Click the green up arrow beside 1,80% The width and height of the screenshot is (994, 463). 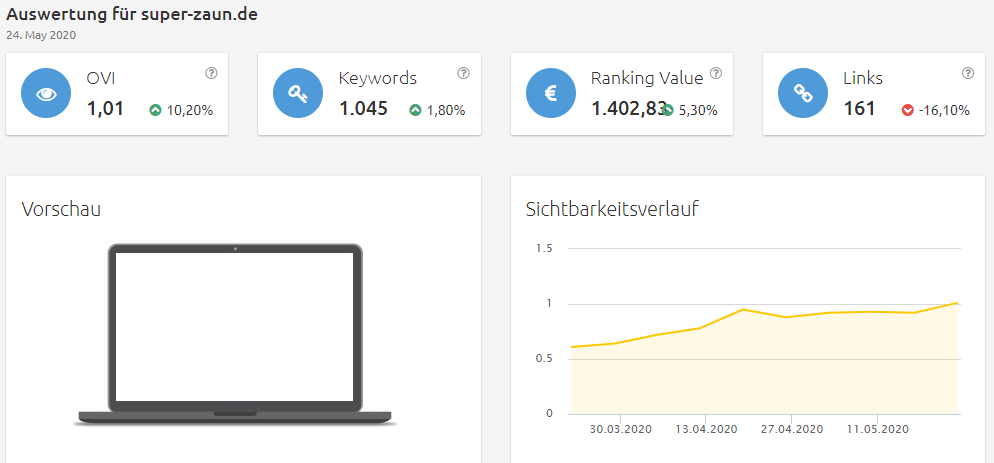tap(415, 110)
